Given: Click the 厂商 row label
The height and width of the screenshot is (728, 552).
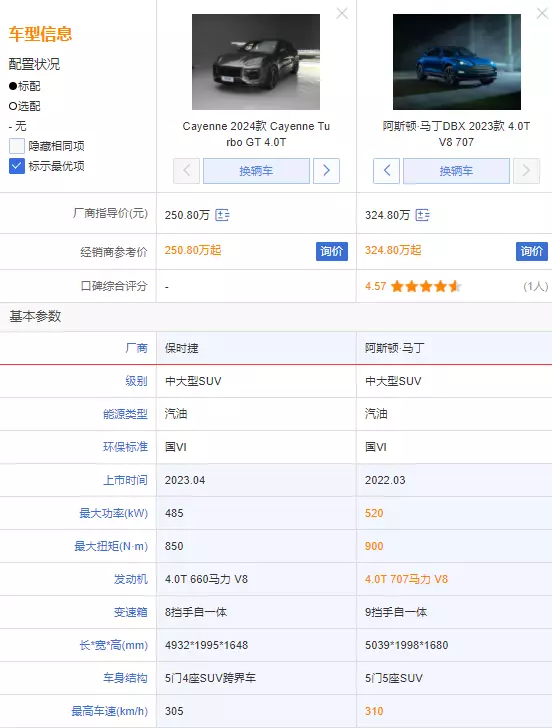Looking at the screenshot, I should 136,348.
